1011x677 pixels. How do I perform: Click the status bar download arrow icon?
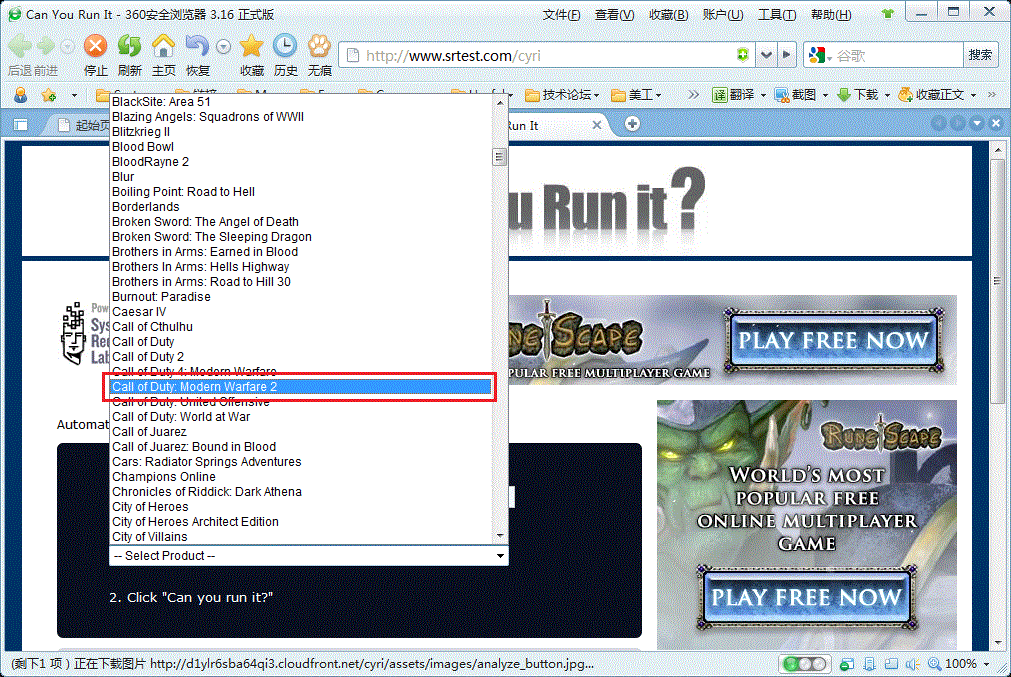(870, 663)
